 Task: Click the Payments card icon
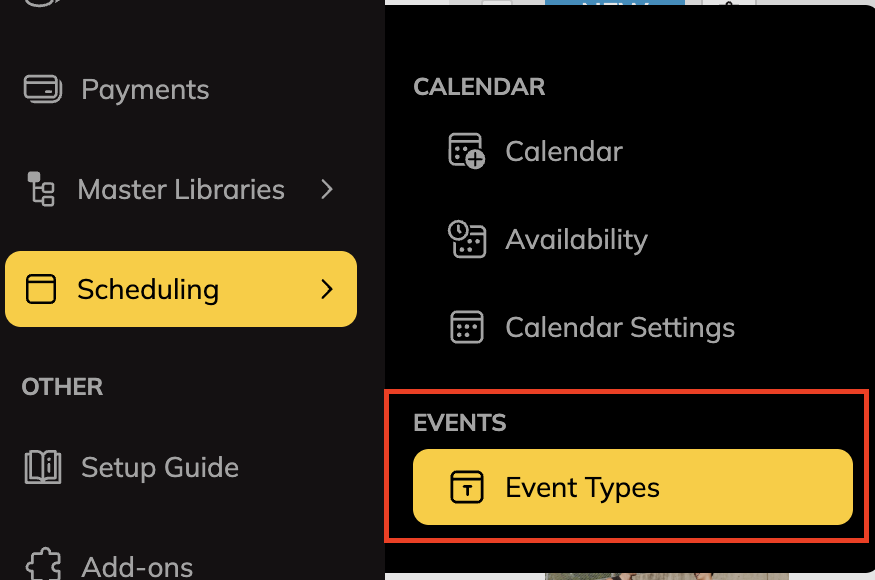[41, 89]
